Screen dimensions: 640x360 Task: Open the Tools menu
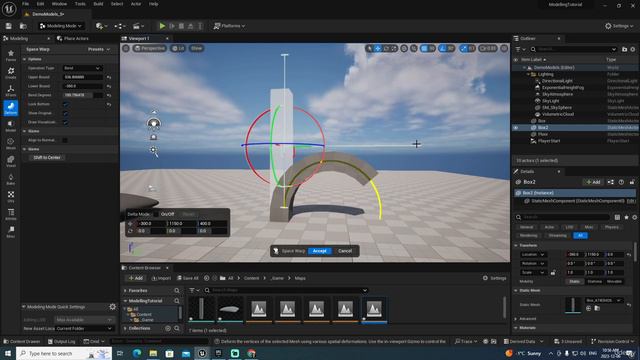pyautogui.click(x=80, y=4)
